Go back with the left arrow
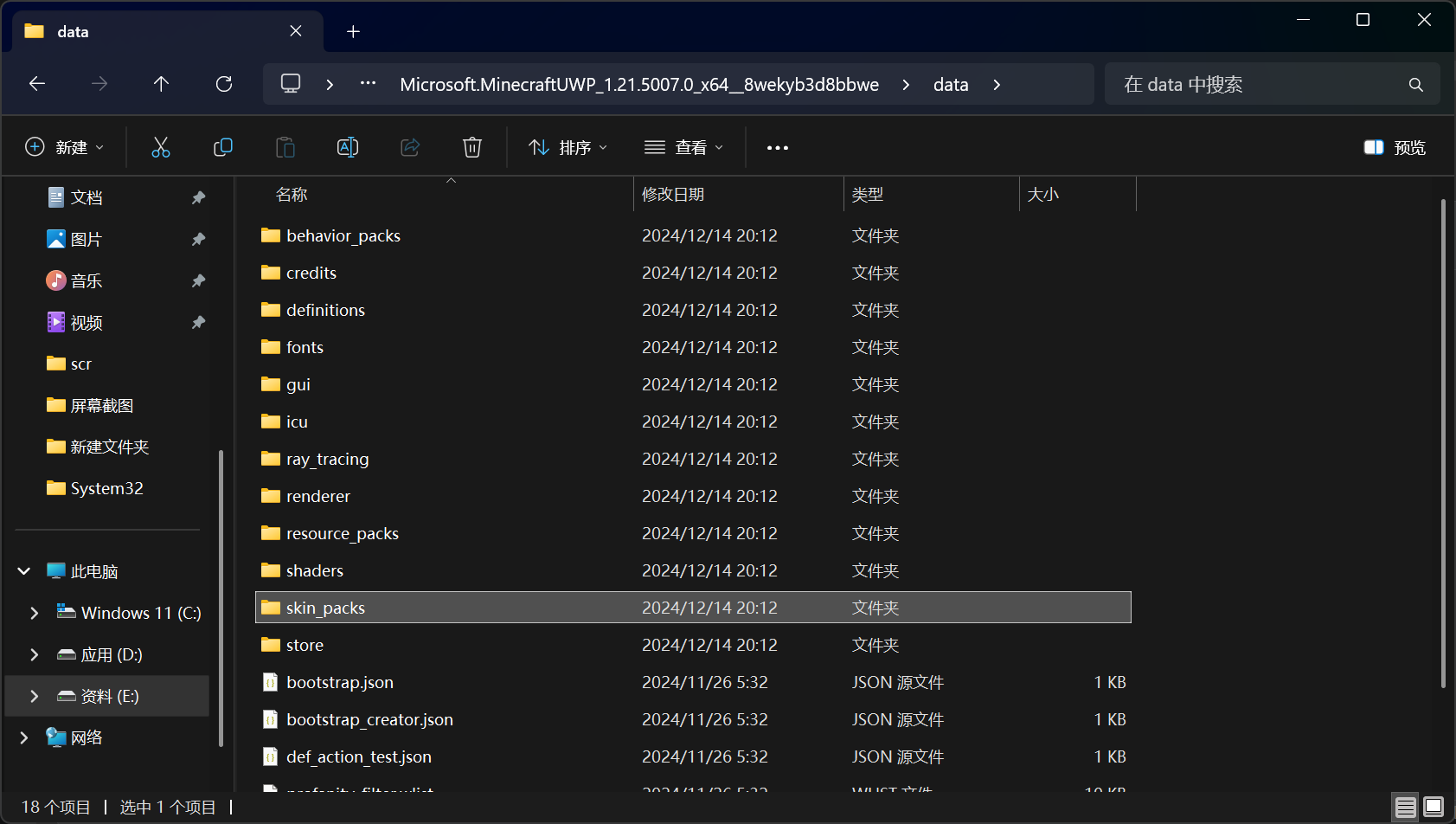Screen dimensions: 1456x824 [x=37, y=84]
